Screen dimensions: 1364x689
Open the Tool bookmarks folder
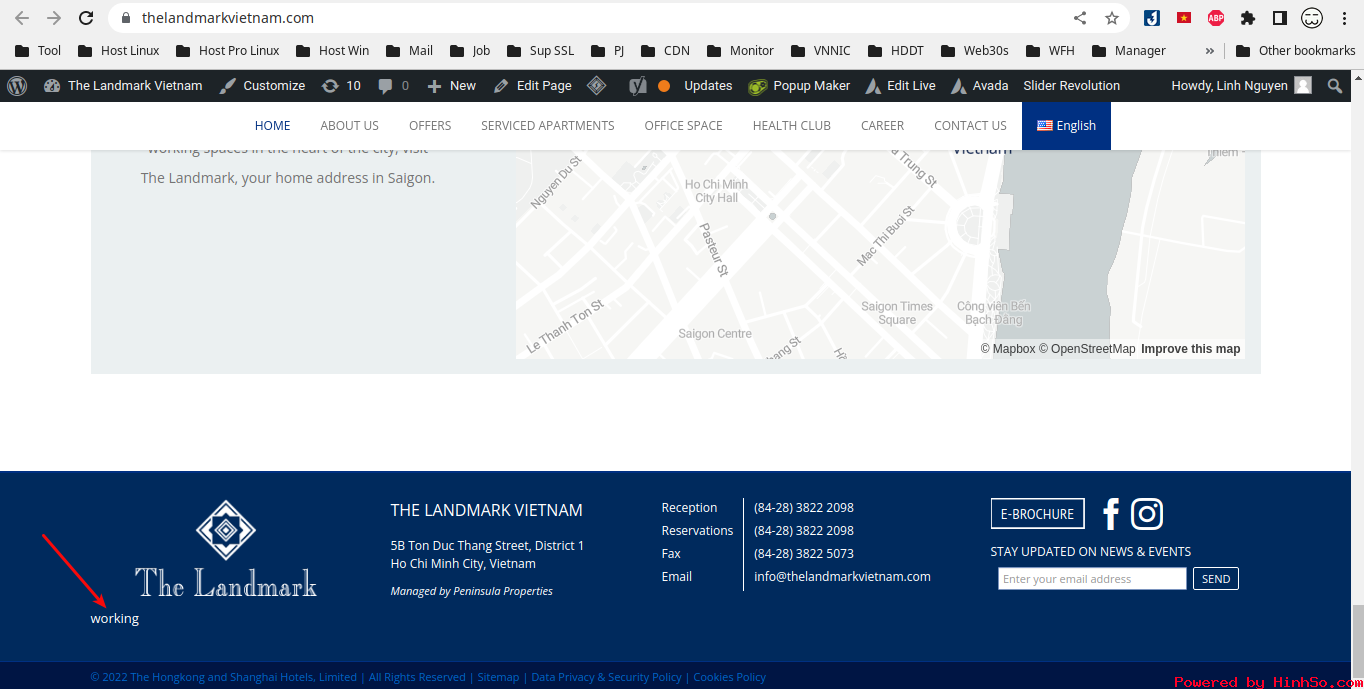38,50
